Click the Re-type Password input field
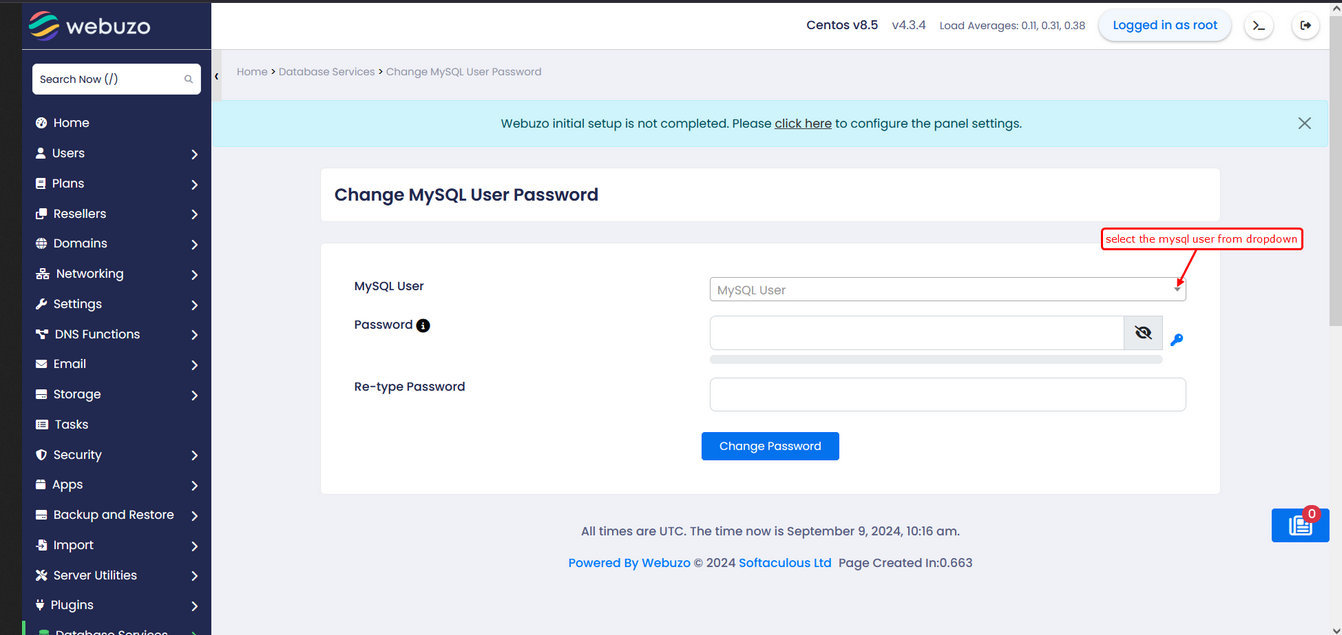The image size is (1342, 635). point(947,394)
